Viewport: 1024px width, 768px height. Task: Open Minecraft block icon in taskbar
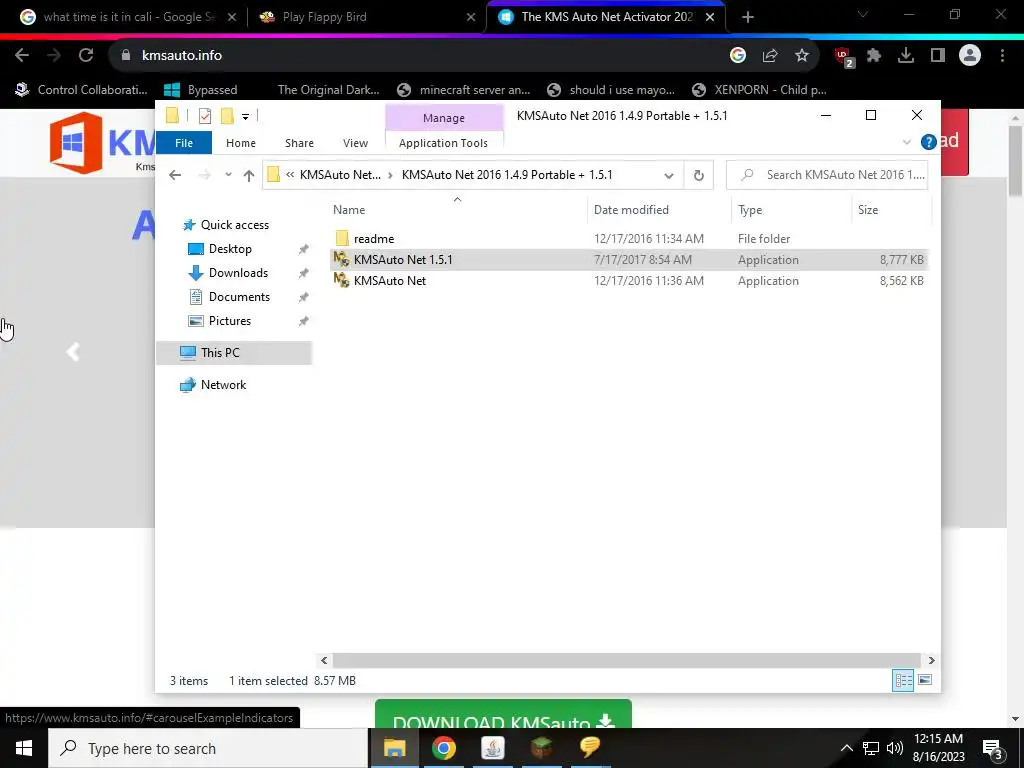541,748
